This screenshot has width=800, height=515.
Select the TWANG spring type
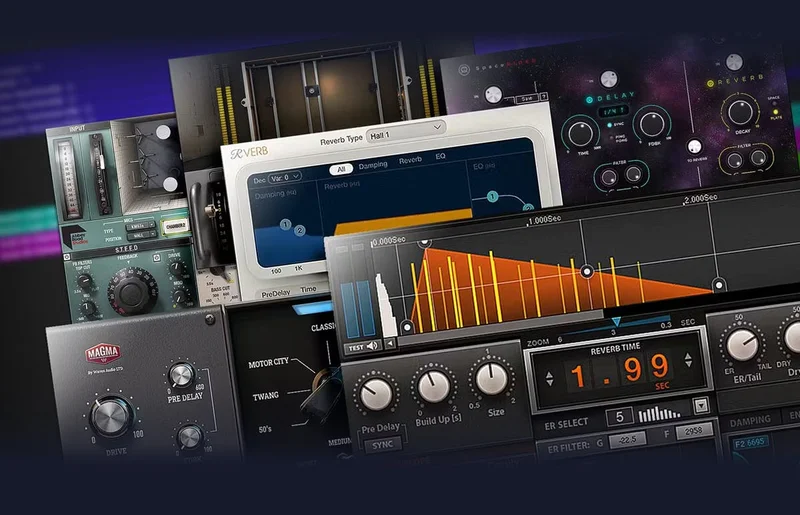point(266,396)
